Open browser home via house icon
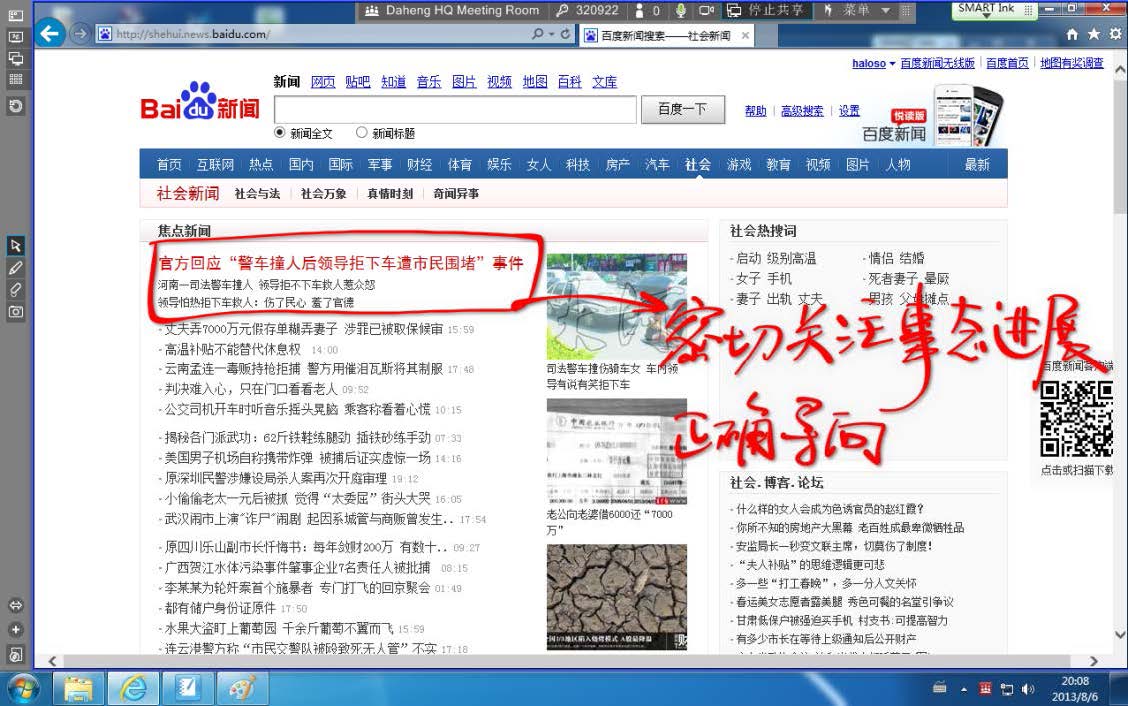The width and height of the screenshot is (1128, 706). tap(1072, 34)
